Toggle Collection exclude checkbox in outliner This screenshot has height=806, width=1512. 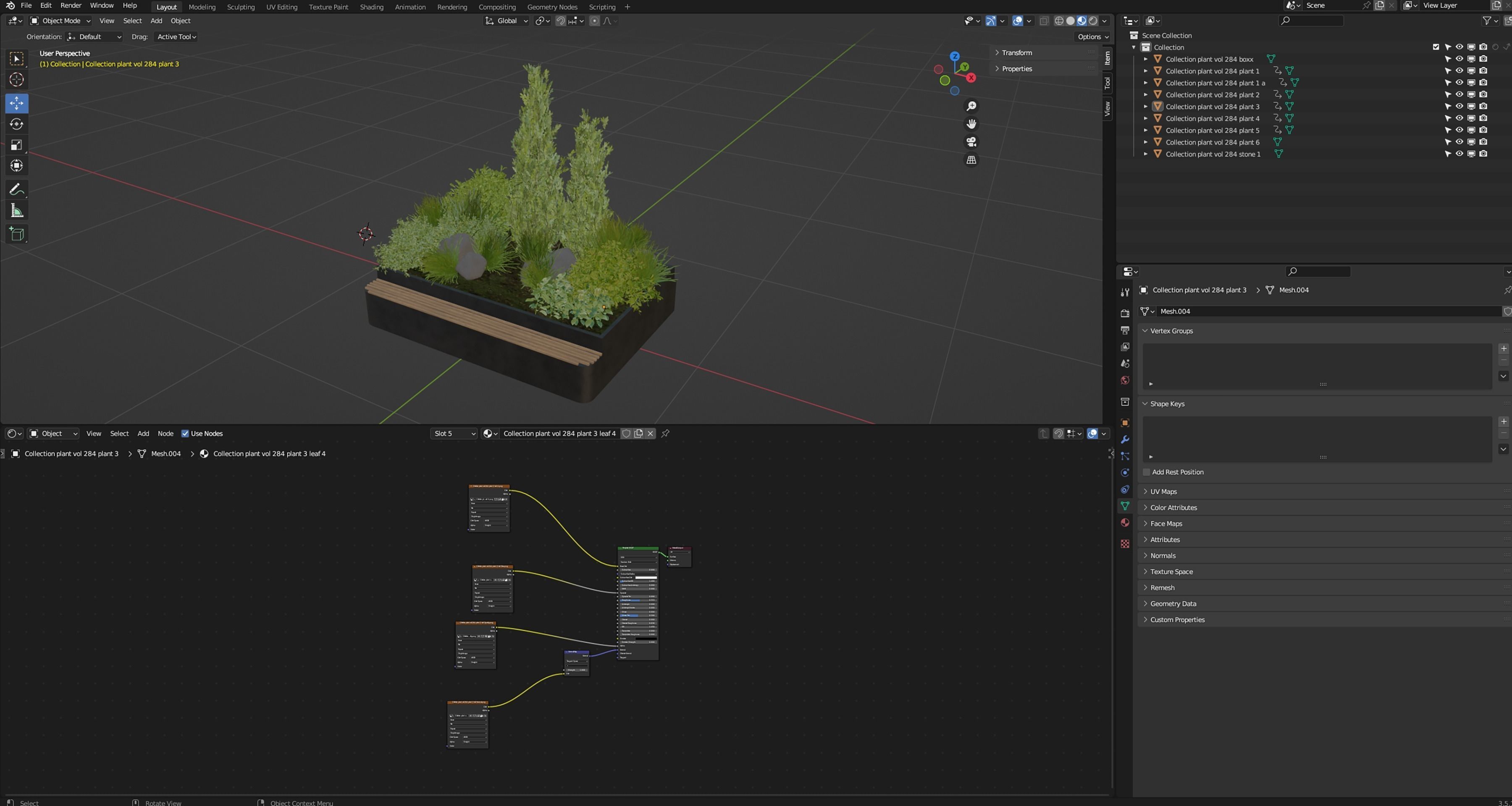pos(1436,47)
